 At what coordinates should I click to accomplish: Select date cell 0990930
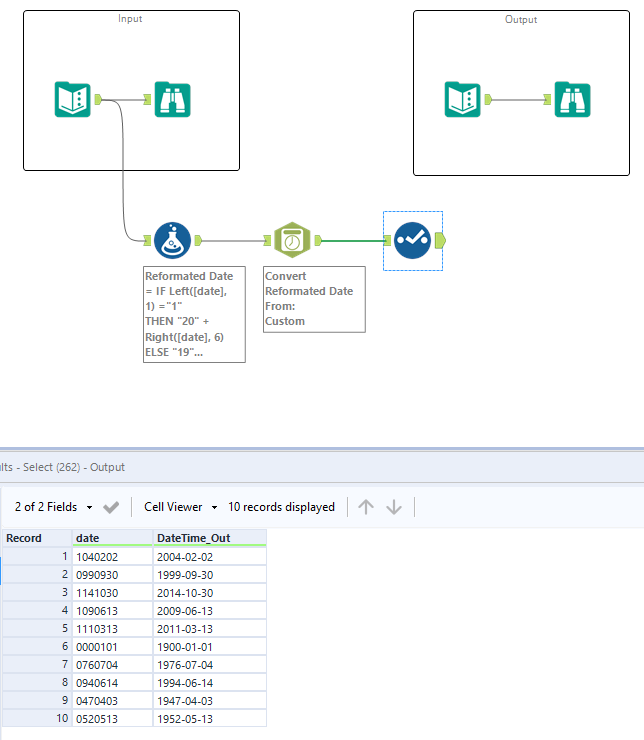pyautogui.click(x=112, y=575)
